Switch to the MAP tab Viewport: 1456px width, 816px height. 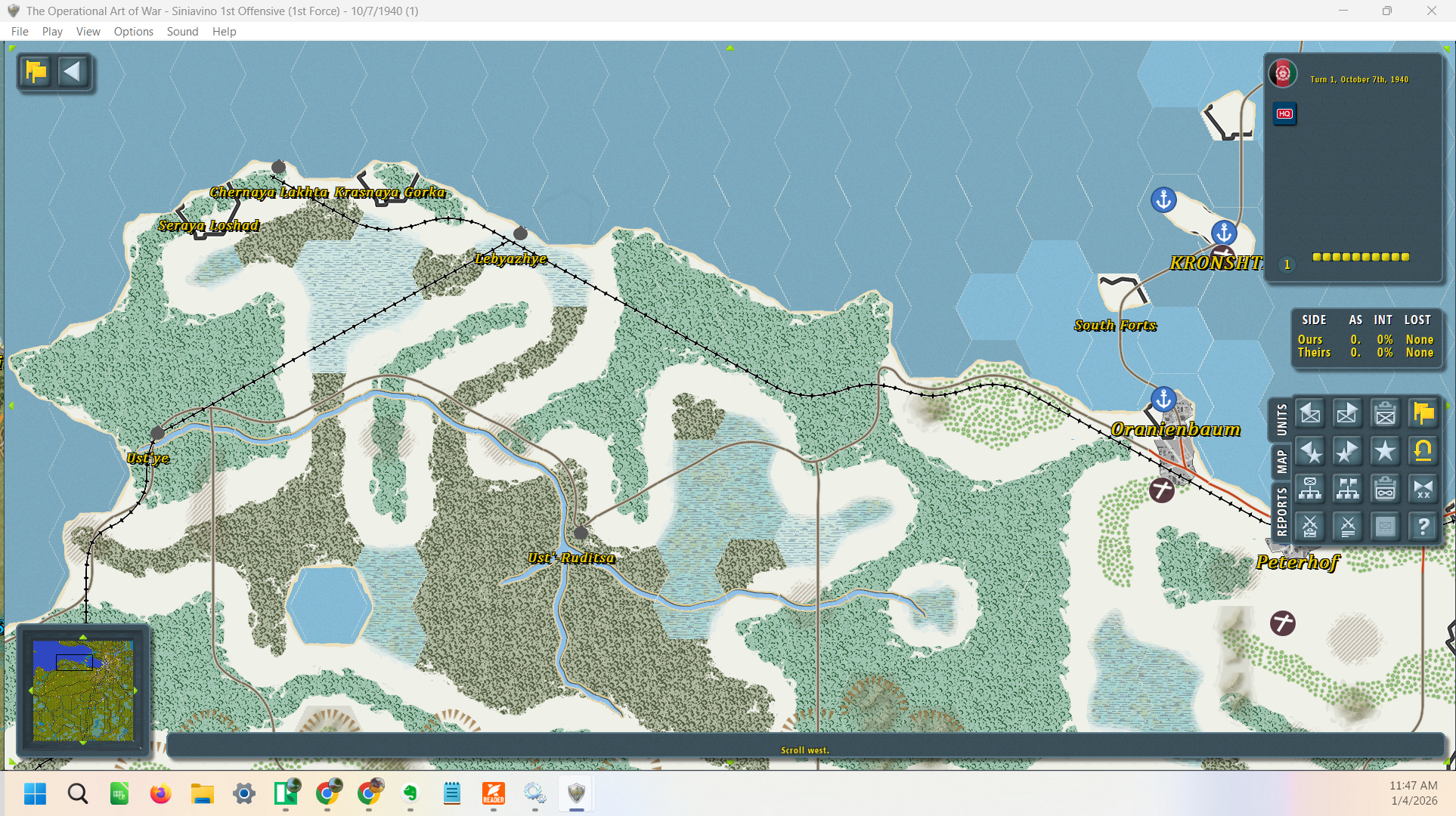tap(1283, 459)
